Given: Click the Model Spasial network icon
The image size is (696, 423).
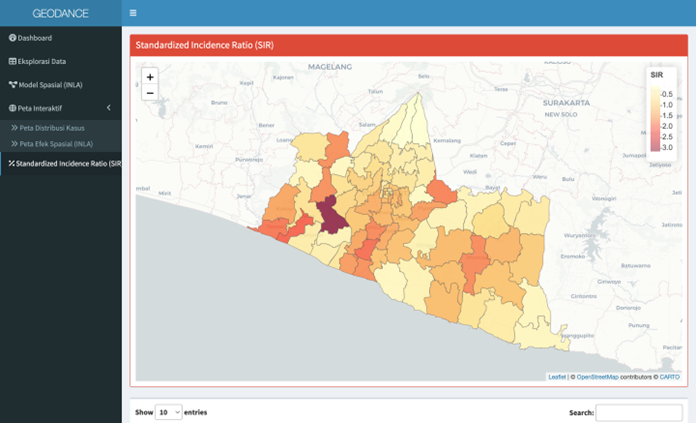Looking at the screenshot, I should (x=12, y=84).
